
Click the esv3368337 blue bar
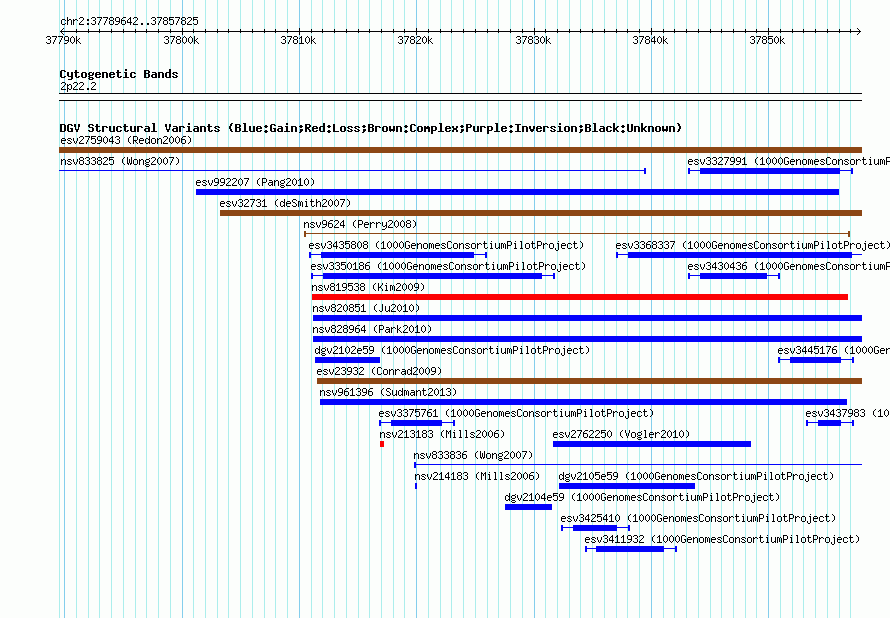coord(740,255)
